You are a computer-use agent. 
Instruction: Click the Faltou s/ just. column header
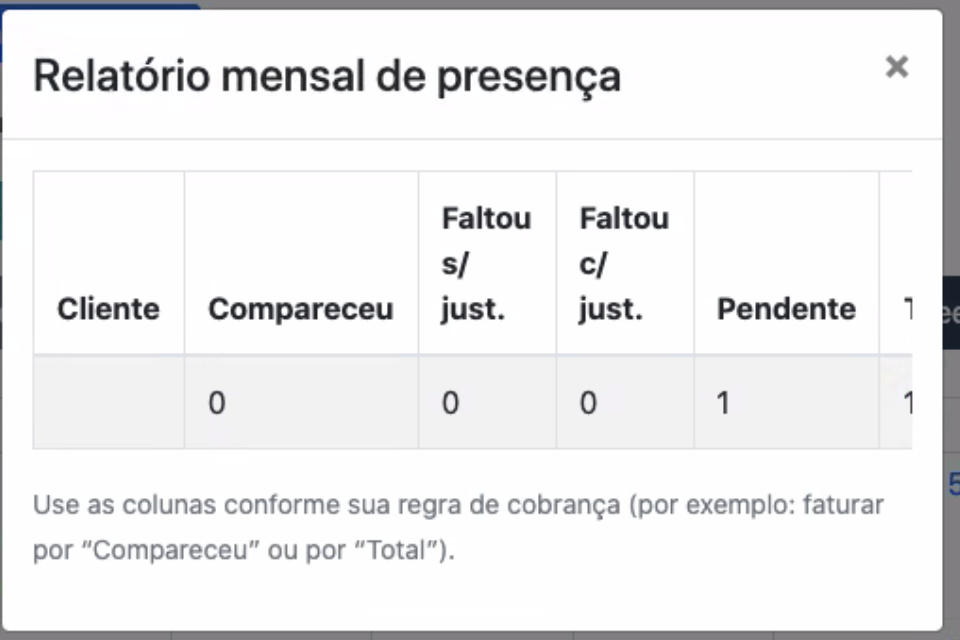click(486, 264)
